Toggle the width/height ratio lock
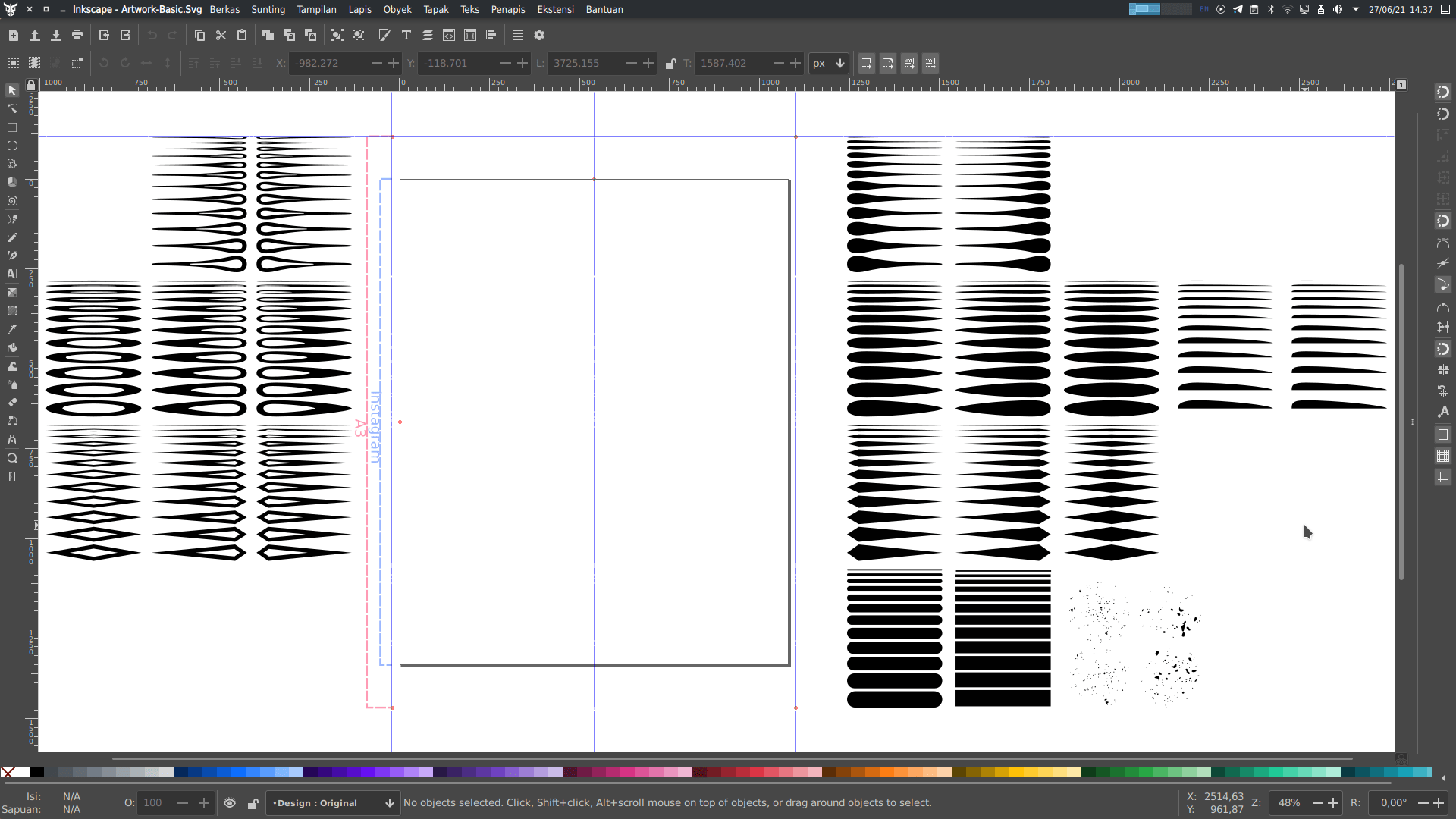This screenshot has width=1456, height=819. [670, 63]
